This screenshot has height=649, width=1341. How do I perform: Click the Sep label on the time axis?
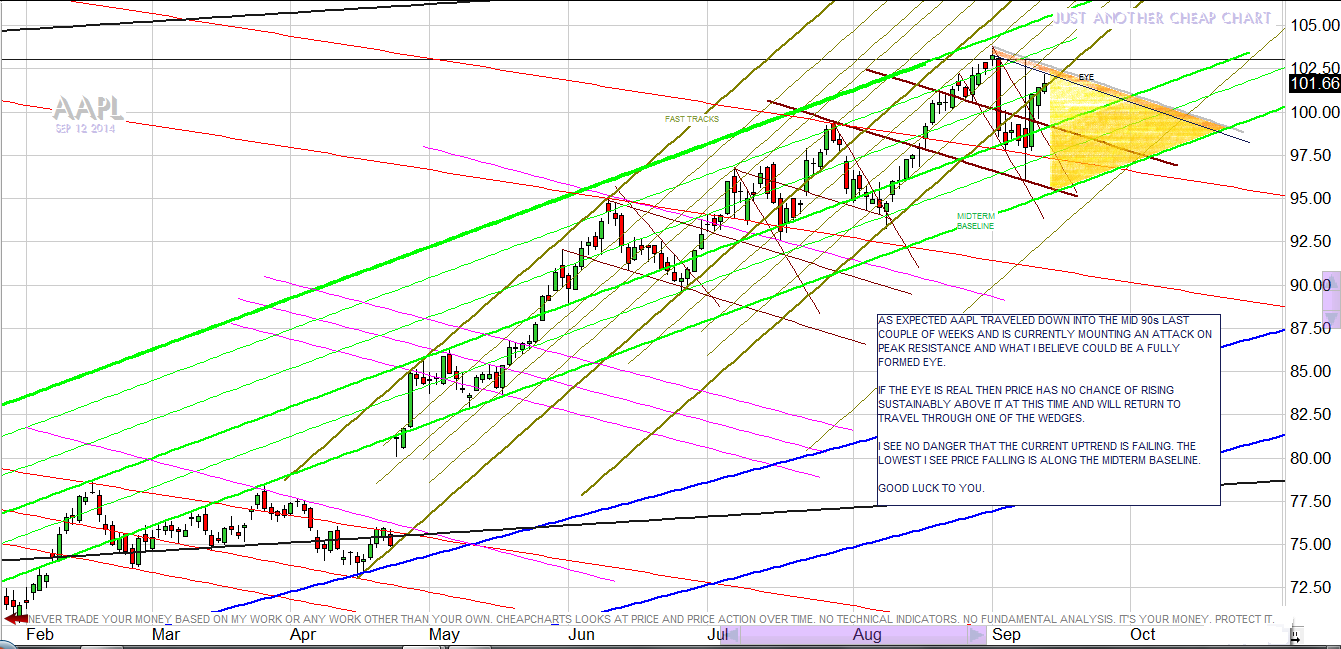1006,634
